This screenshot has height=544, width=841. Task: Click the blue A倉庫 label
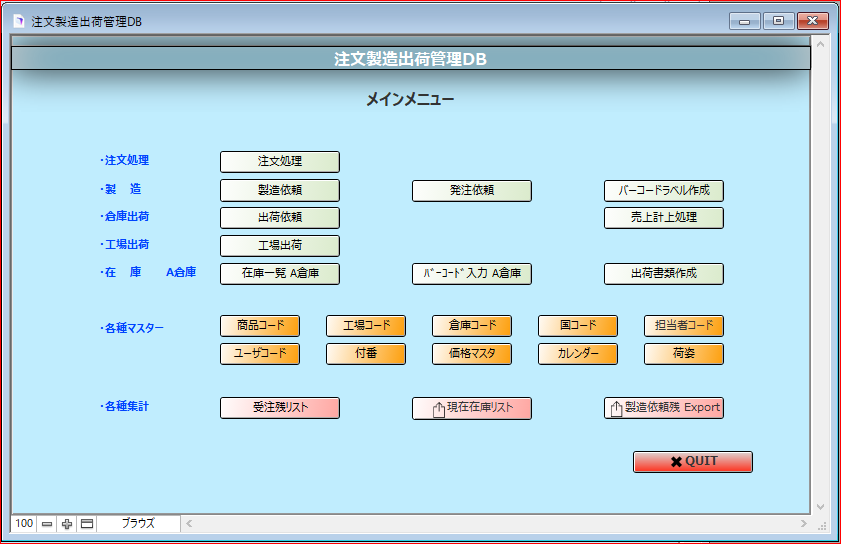click(x=181, y=272)
